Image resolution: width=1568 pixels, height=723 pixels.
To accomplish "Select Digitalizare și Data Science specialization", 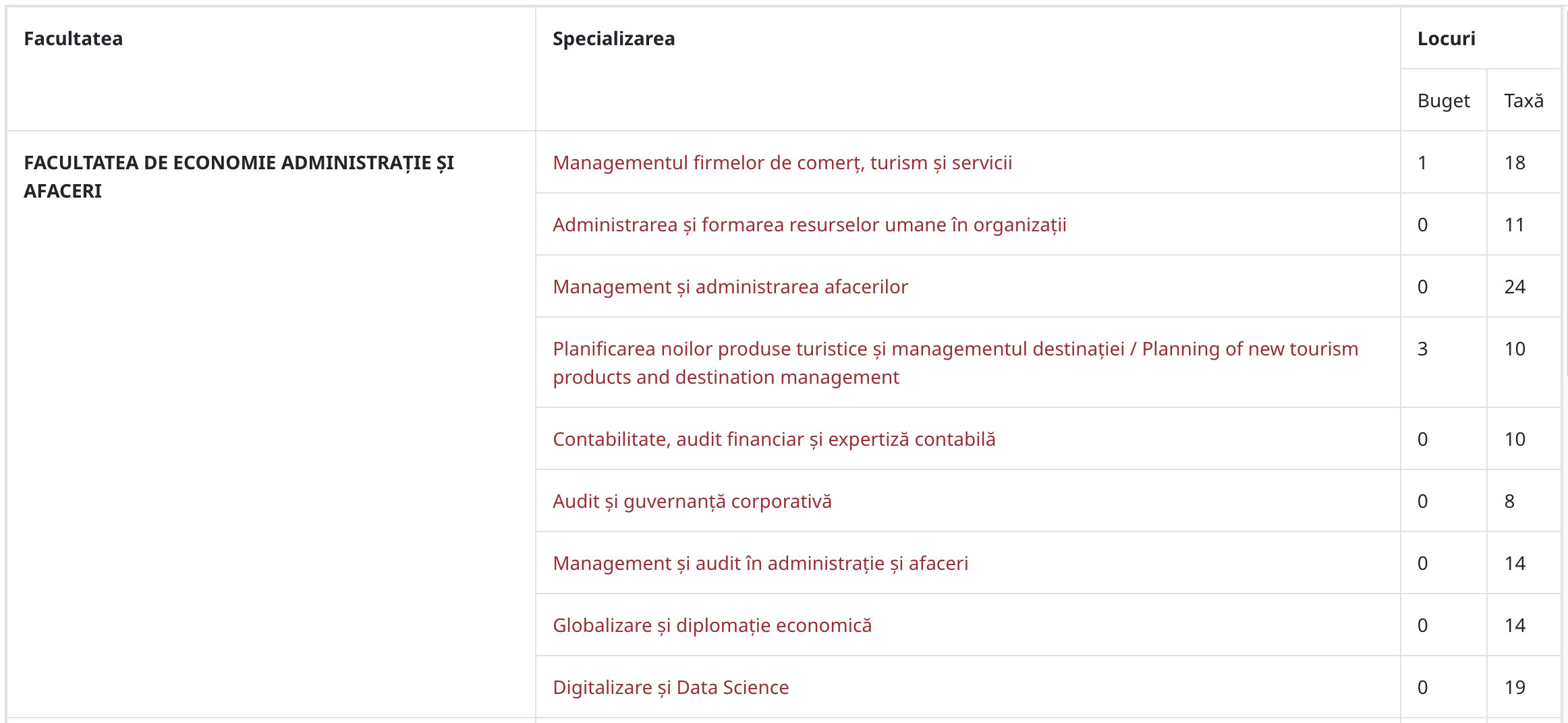I will 671,687.
